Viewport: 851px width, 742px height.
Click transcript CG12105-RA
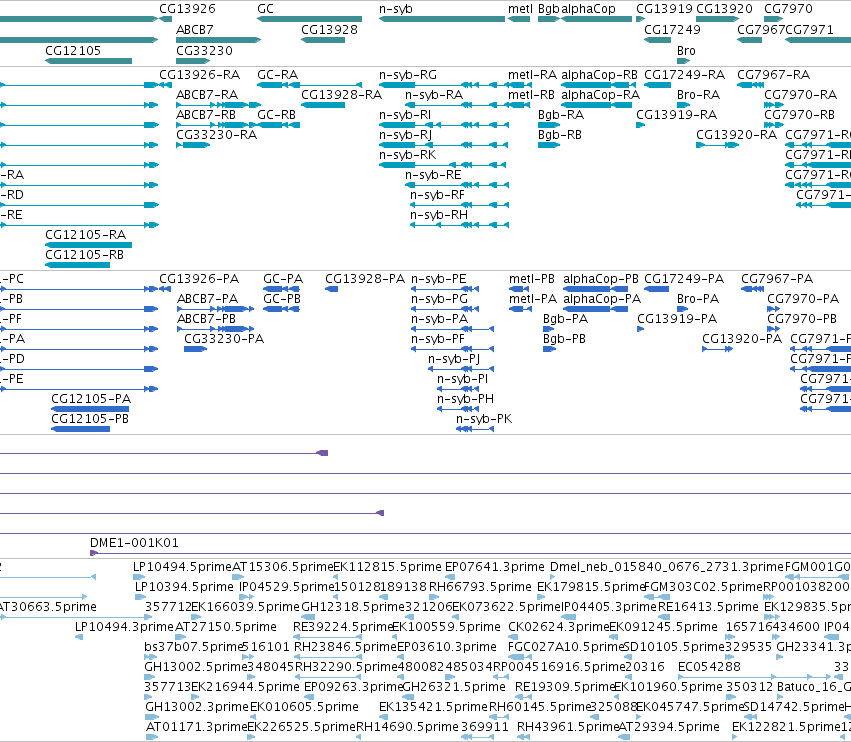[86, 234]
